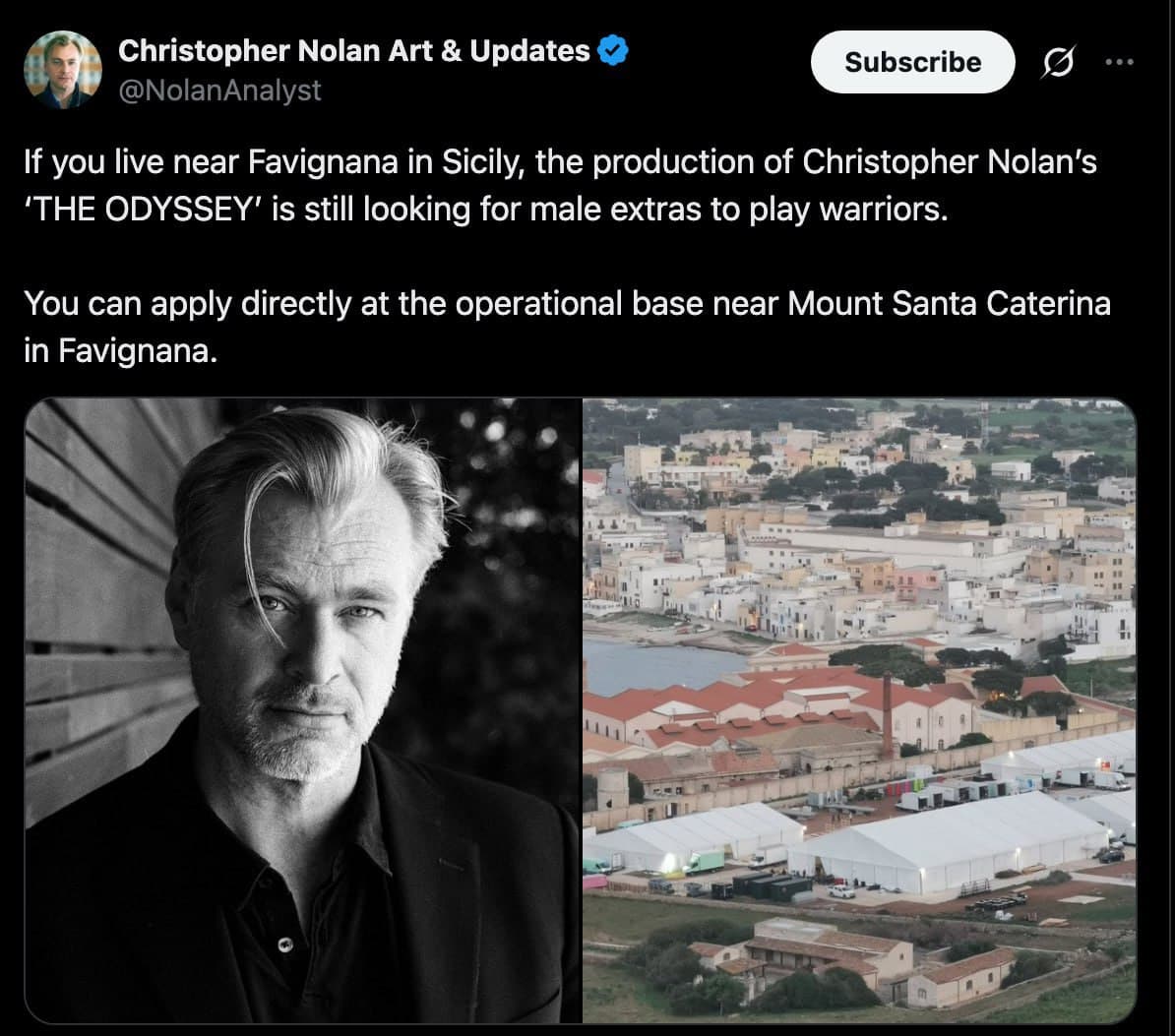
Task: Click the 'THE ODYSSEY' title text
Action: point(142,210)
